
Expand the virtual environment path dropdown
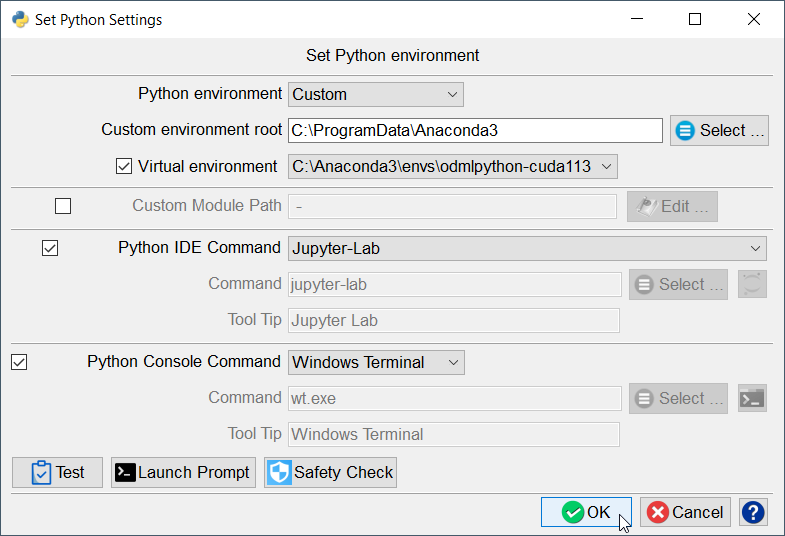click(x=452, y=166)
